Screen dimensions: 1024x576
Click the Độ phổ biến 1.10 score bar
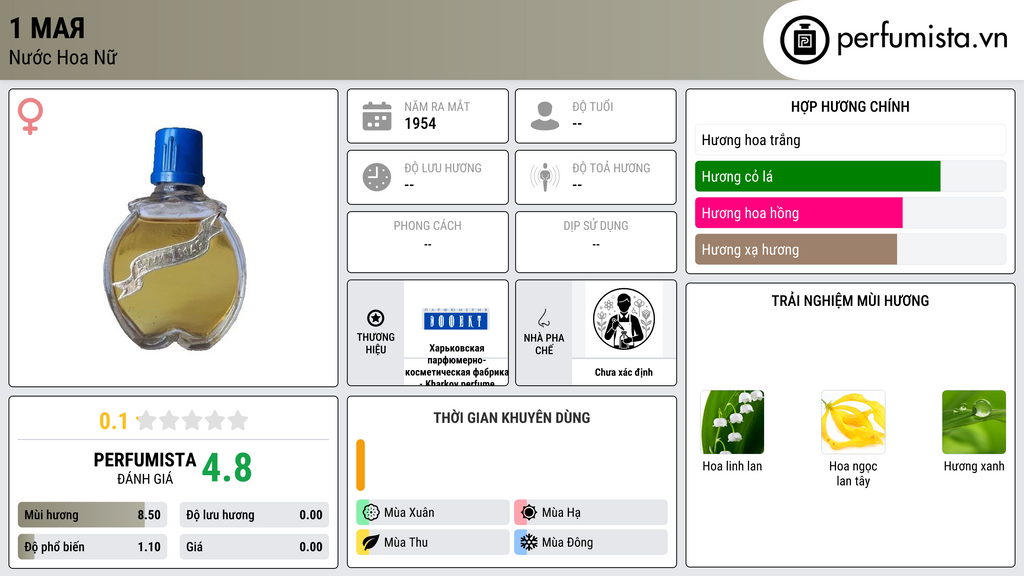coord(92,547)
